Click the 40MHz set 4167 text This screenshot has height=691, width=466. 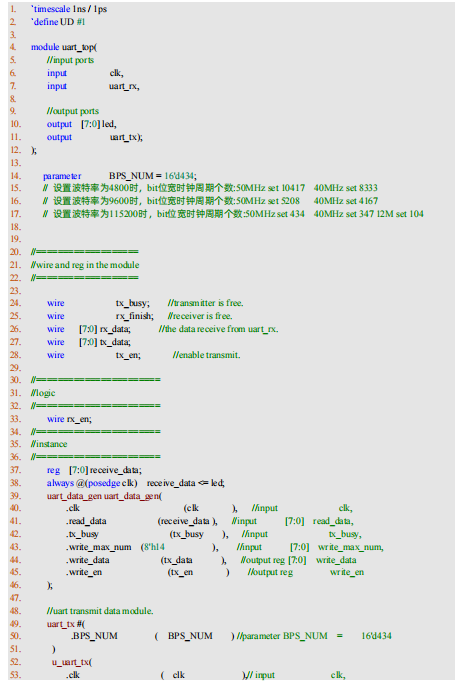point(346,201)
